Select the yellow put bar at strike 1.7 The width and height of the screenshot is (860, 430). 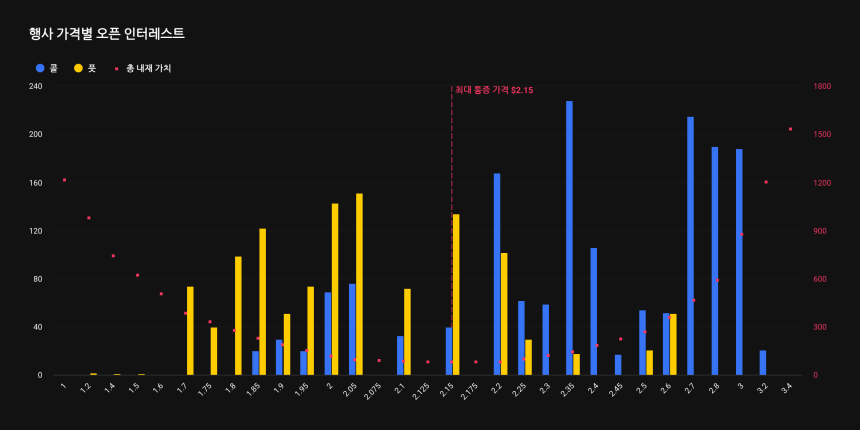click(190, 331)
